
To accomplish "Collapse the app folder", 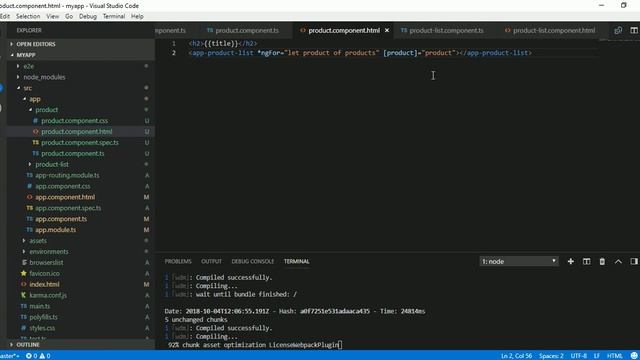I will point(34,99).
